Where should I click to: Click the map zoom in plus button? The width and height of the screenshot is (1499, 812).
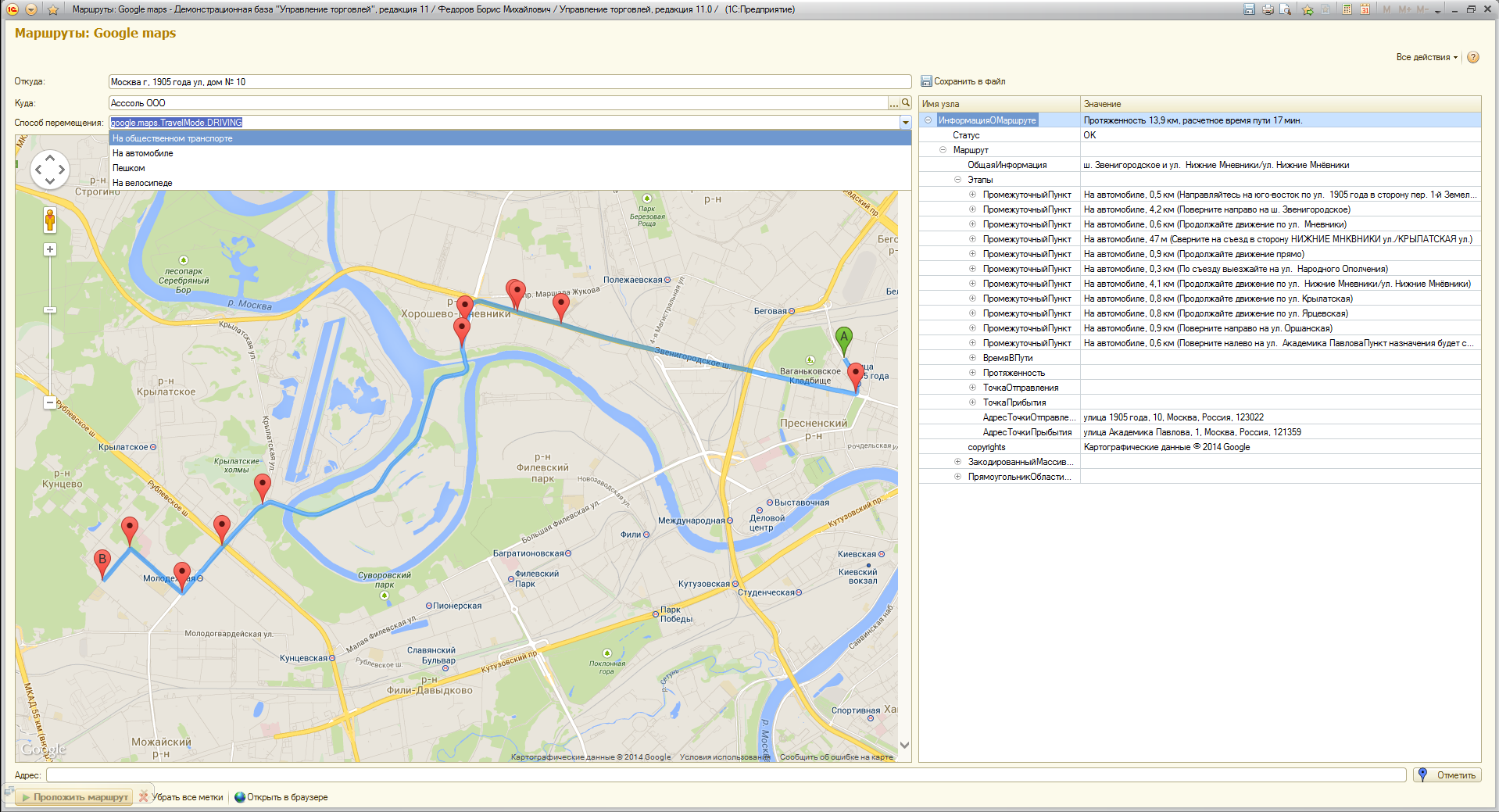(50, 249)
